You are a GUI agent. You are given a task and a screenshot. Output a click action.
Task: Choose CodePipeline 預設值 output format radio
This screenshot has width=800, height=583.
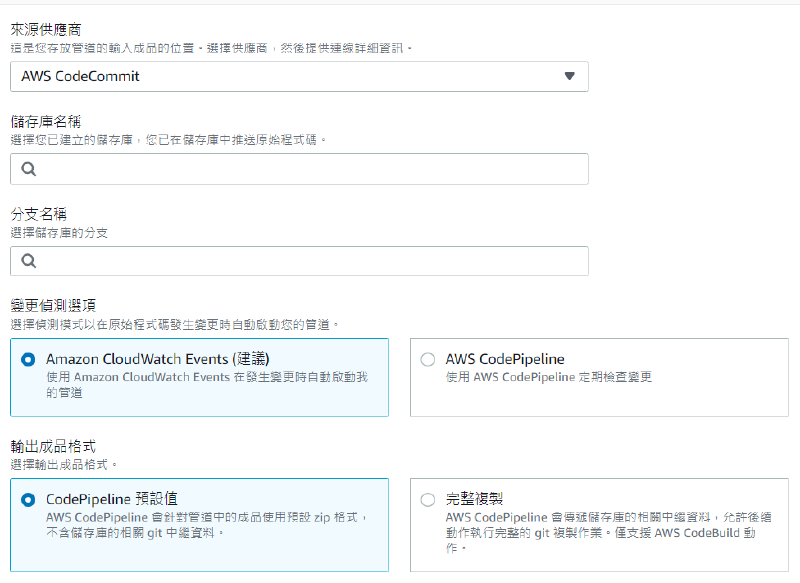click(x=30, y=498)
